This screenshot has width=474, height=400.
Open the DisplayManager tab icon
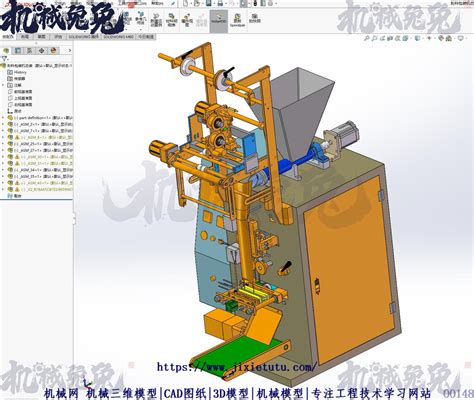coord(53,51)
